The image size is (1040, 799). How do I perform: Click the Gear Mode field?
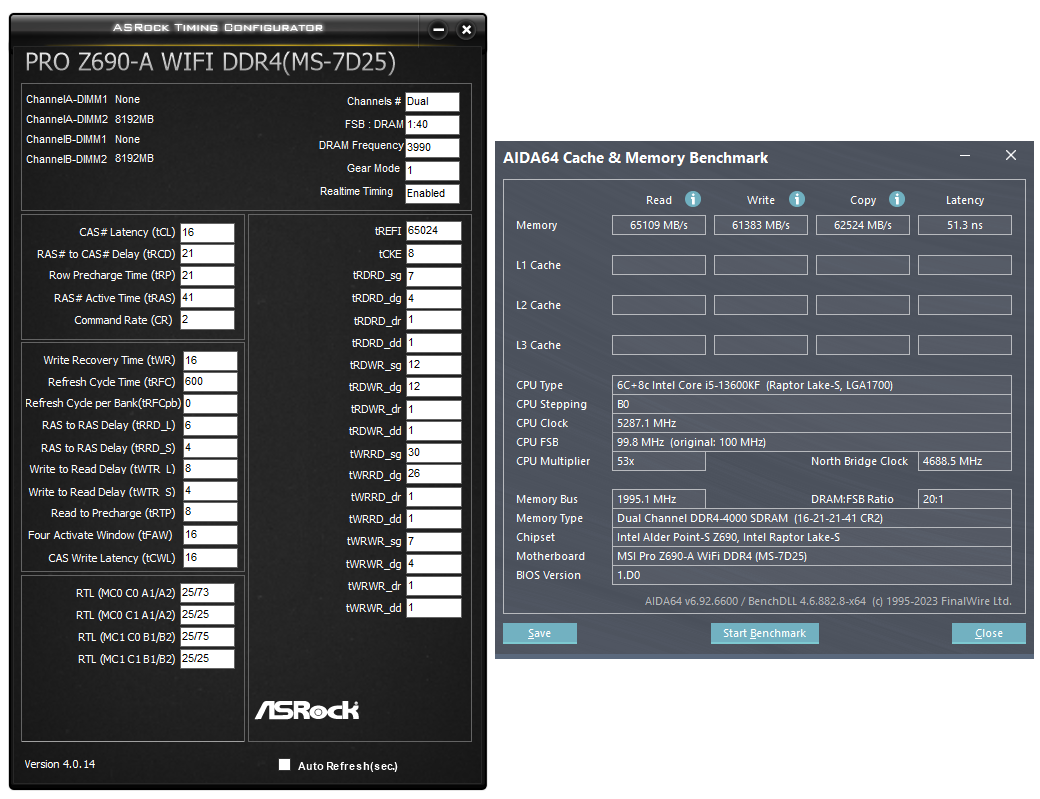pyautogui.click(x=432, y=170)
